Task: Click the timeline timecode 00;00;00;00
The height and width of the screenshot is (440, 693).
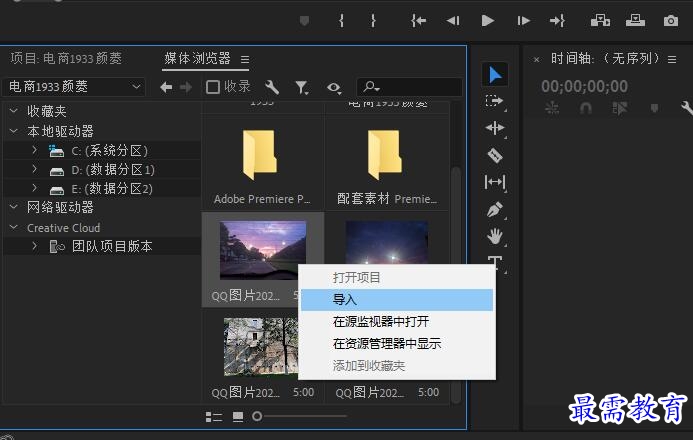Action: coord(584,86)
